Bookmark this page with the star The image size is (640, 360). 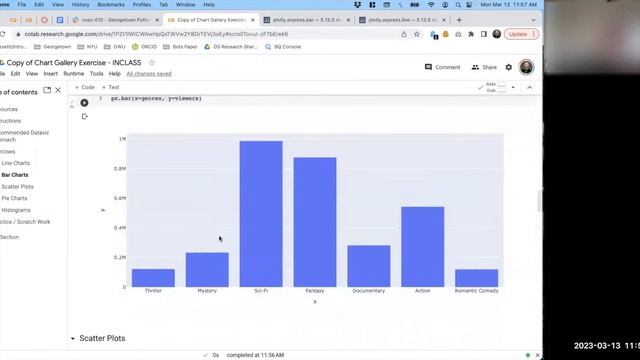417,34
